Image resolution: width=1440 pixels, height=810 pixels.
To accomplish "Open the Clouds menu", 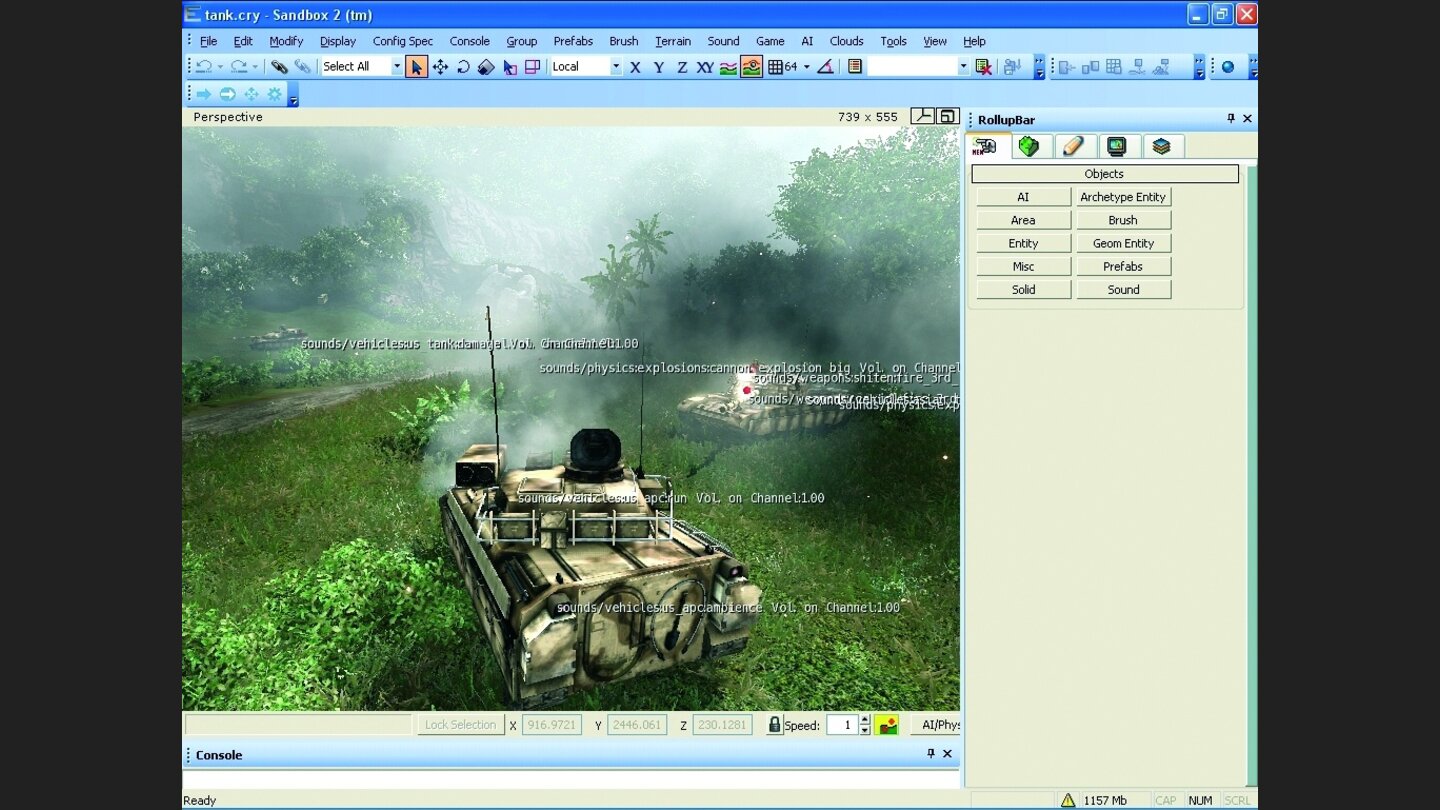I will coord(846,41).
